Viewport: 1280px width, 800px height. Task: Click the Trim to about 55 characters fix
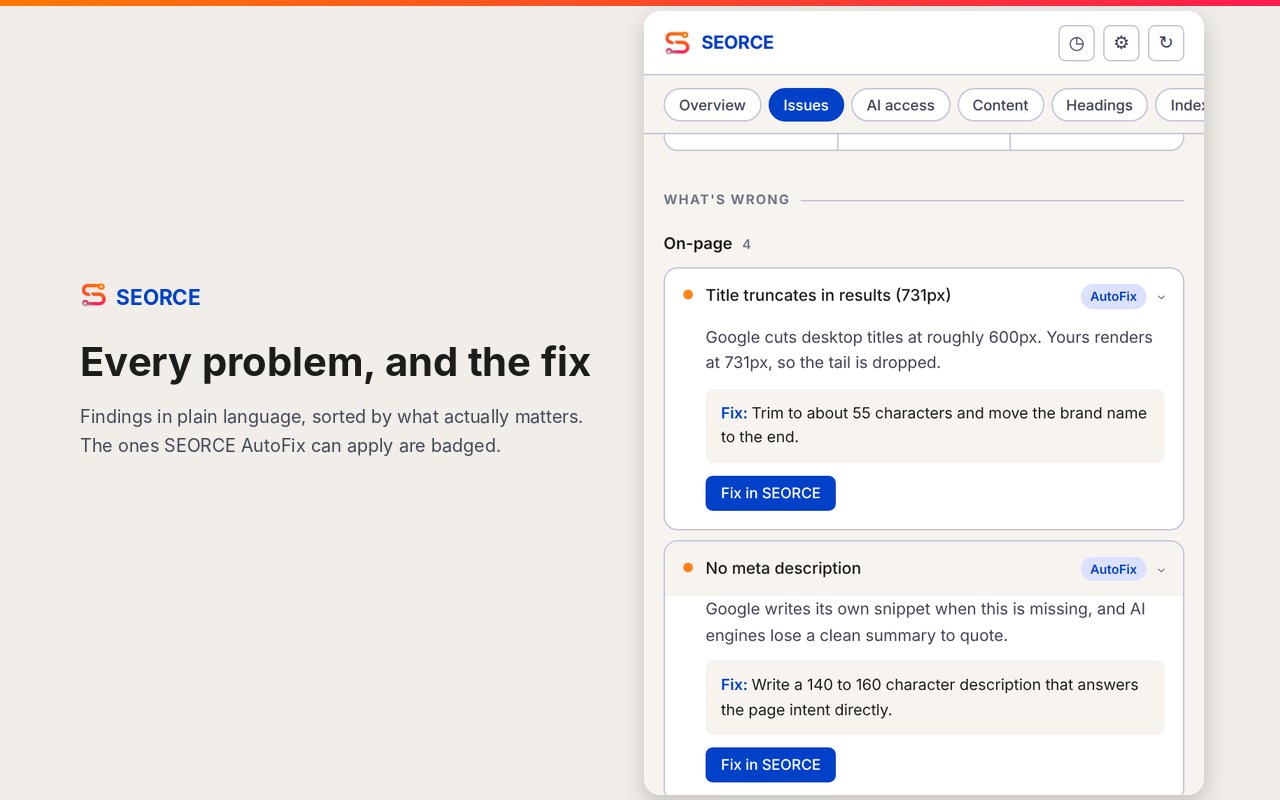pos(934,425)
